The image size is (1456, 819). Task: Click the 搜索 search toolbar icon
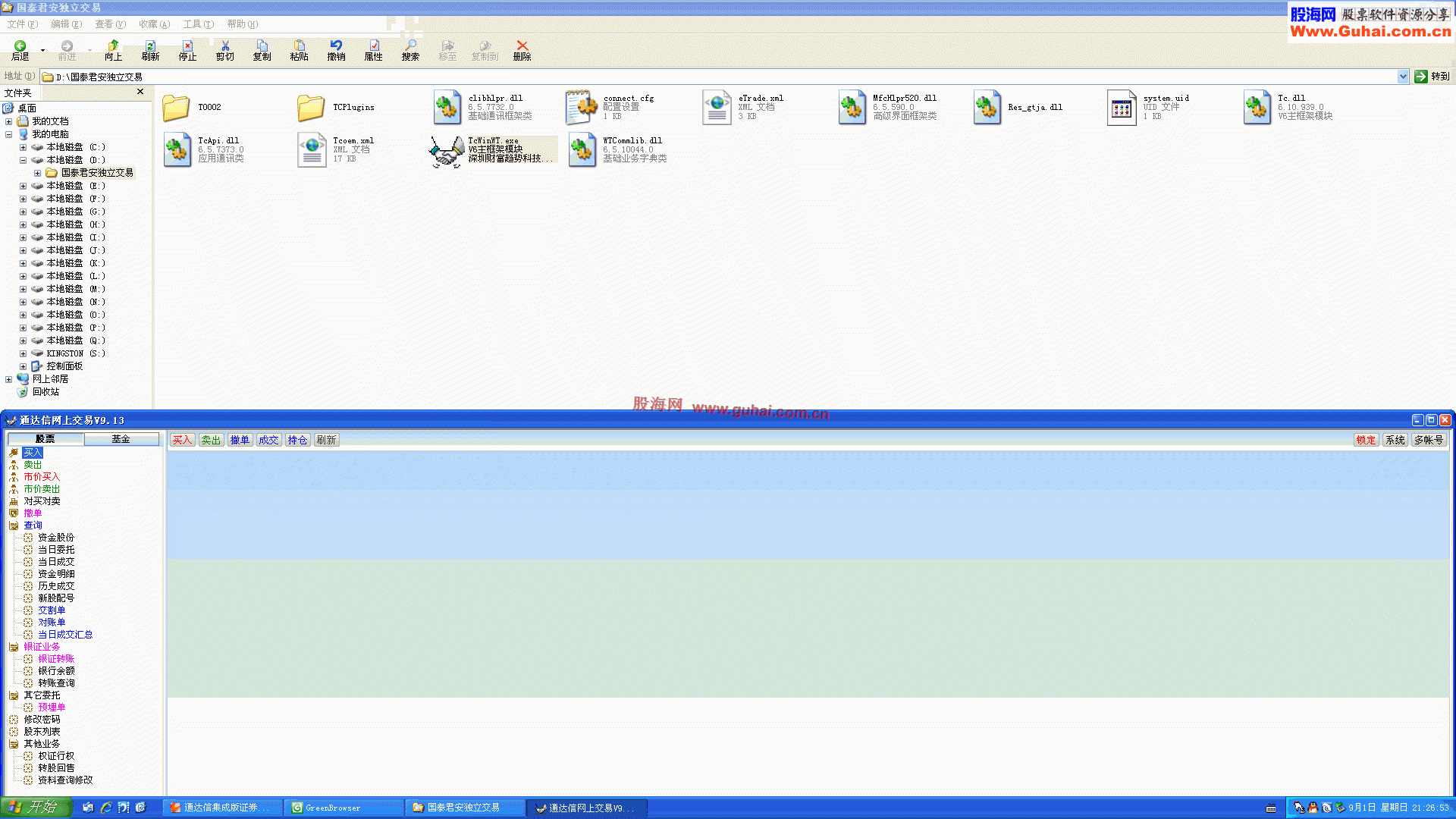[410, 51]
